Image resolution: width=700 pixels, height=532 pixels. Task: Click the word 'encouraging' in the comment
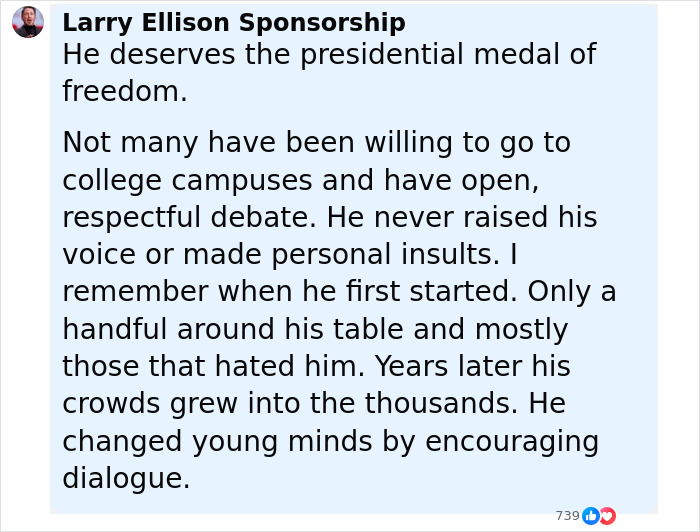tap(511, 441)
